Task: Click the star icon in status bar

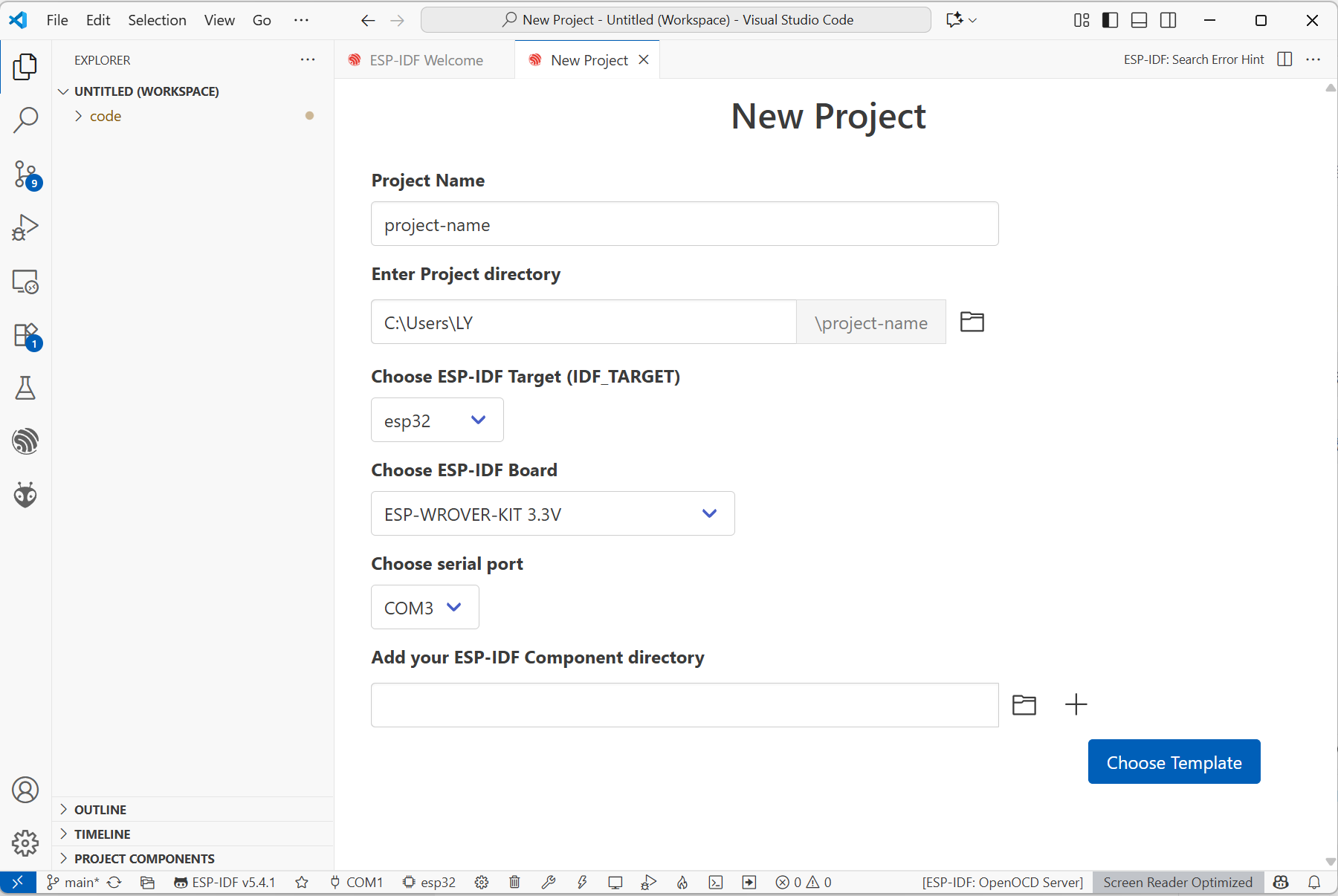Action: (302, 882)
